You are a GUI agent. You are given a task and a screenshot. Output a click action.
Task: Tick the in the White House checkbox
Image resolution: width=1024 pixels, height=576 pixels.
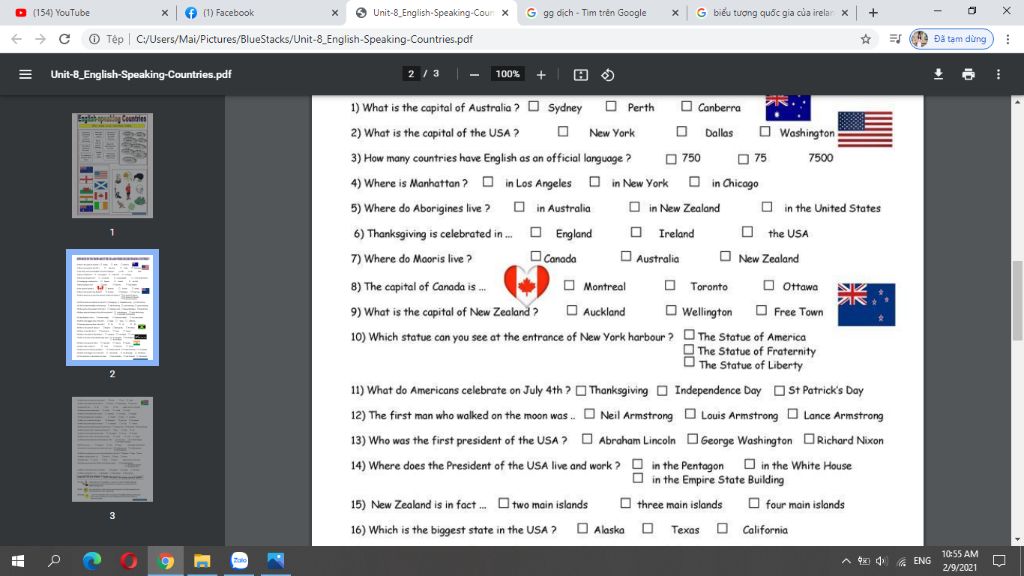pyautogui.click(x=750, y=464)
